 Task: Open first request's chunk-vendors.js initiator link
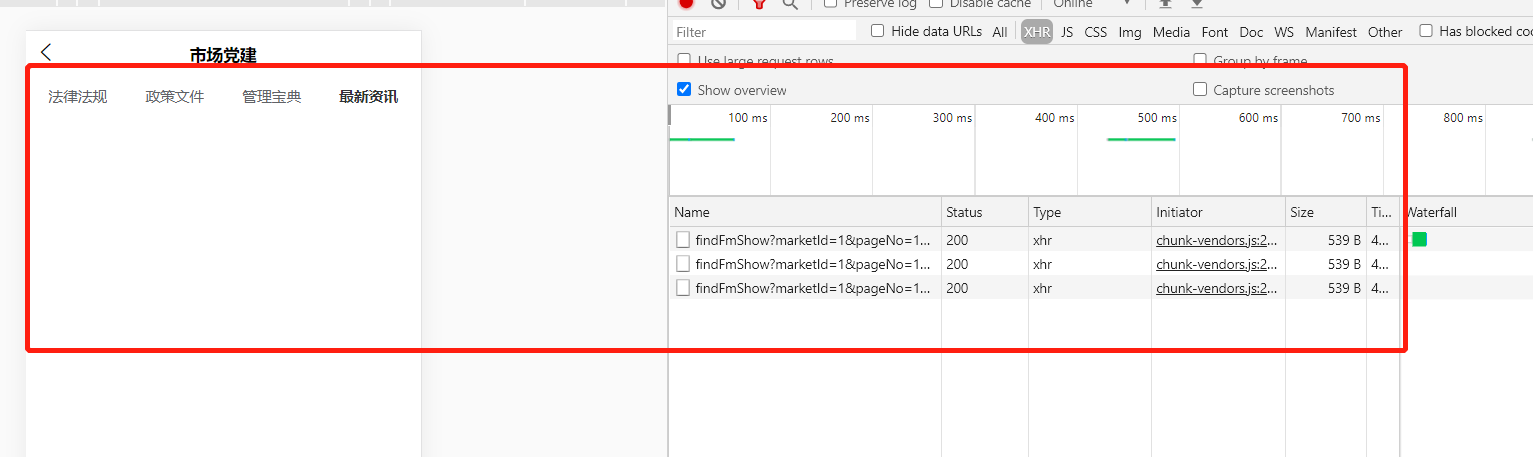(x=1217, y=240)
